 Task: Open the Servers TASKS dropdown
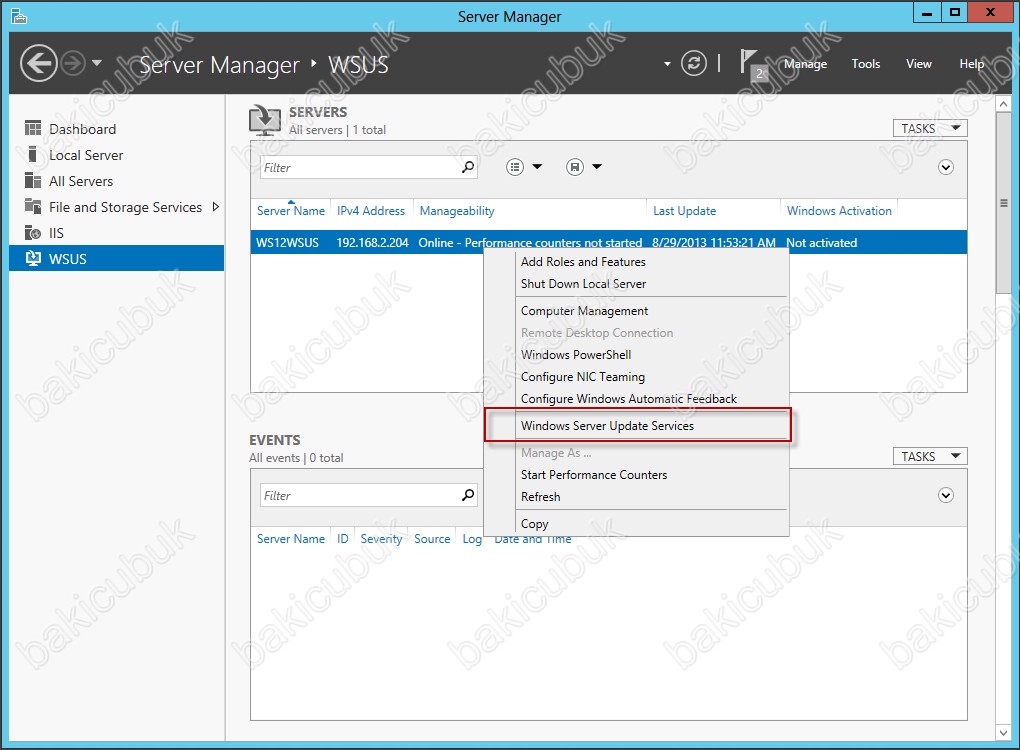click(930, 128)
